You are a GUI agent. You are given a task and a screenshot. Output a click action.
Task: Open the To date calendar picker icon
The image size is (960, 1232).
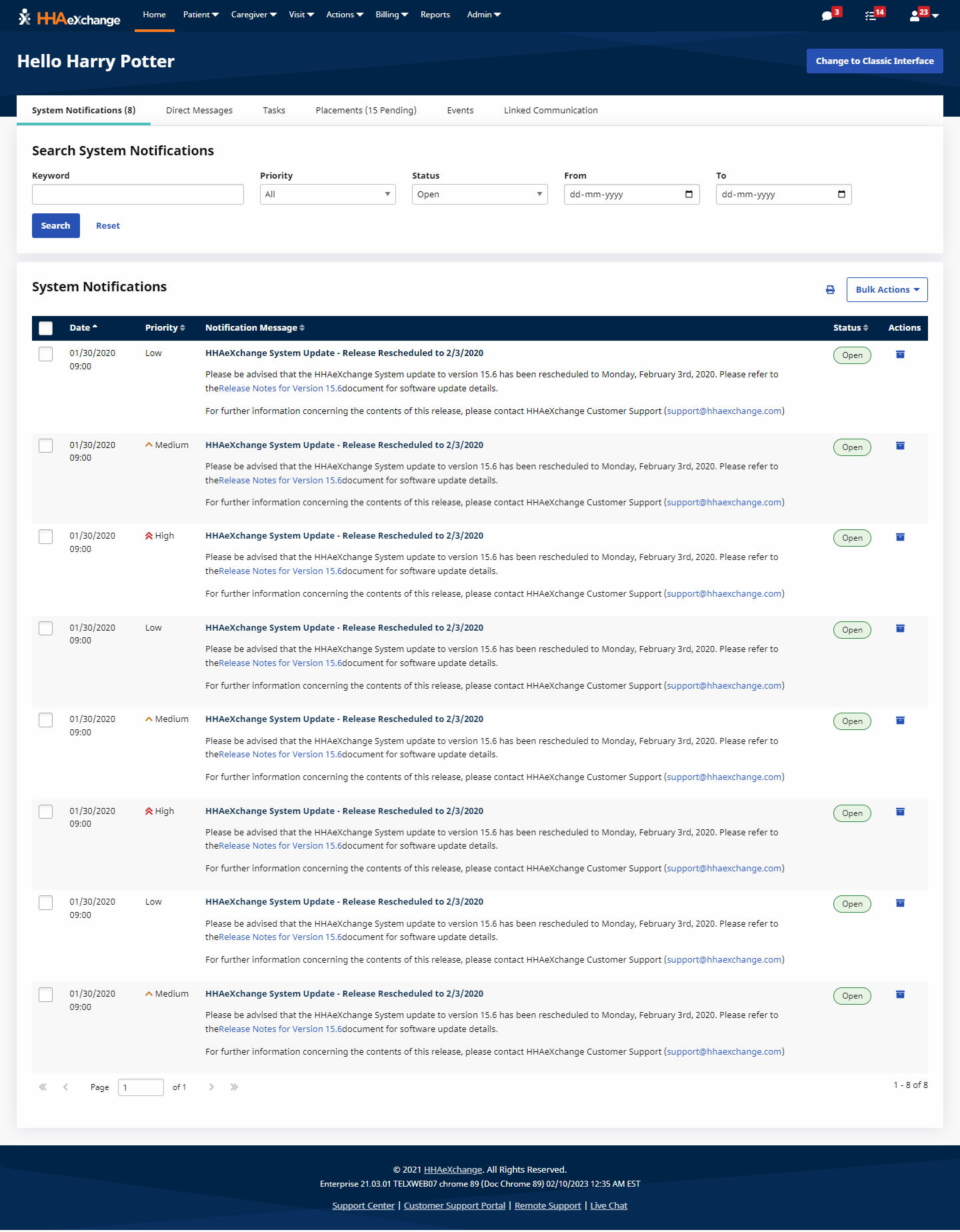coord(841,194)
